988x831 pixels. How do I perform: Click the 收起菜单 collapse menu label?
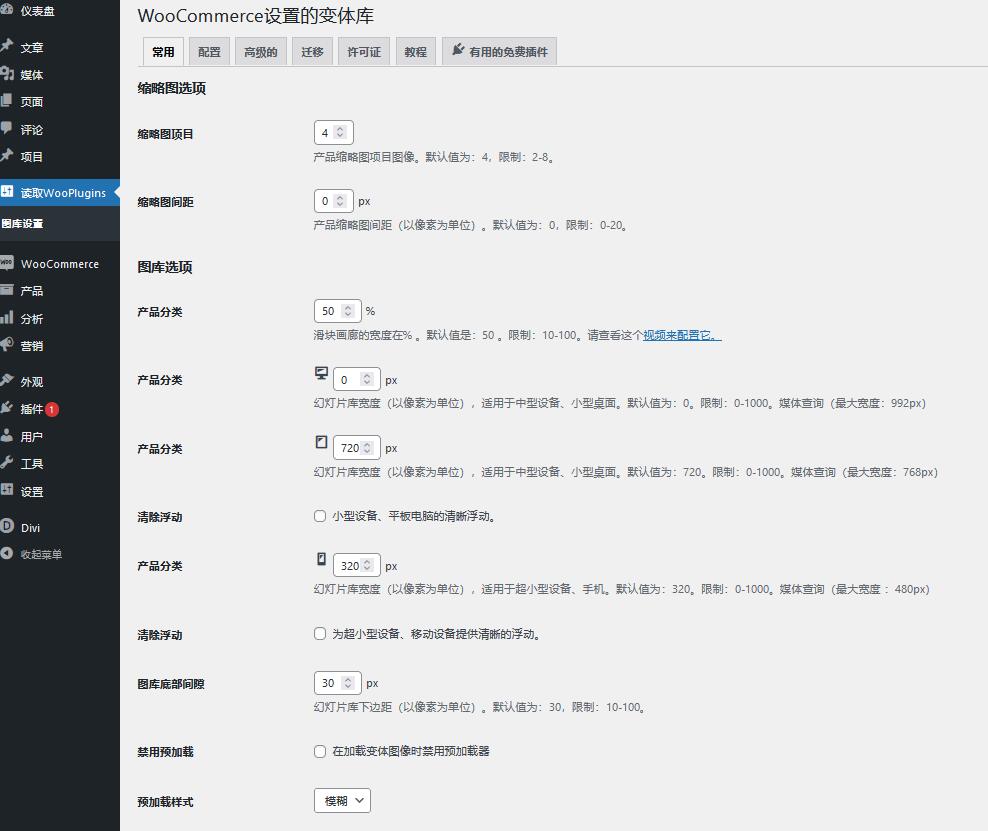tap(42, 554)
